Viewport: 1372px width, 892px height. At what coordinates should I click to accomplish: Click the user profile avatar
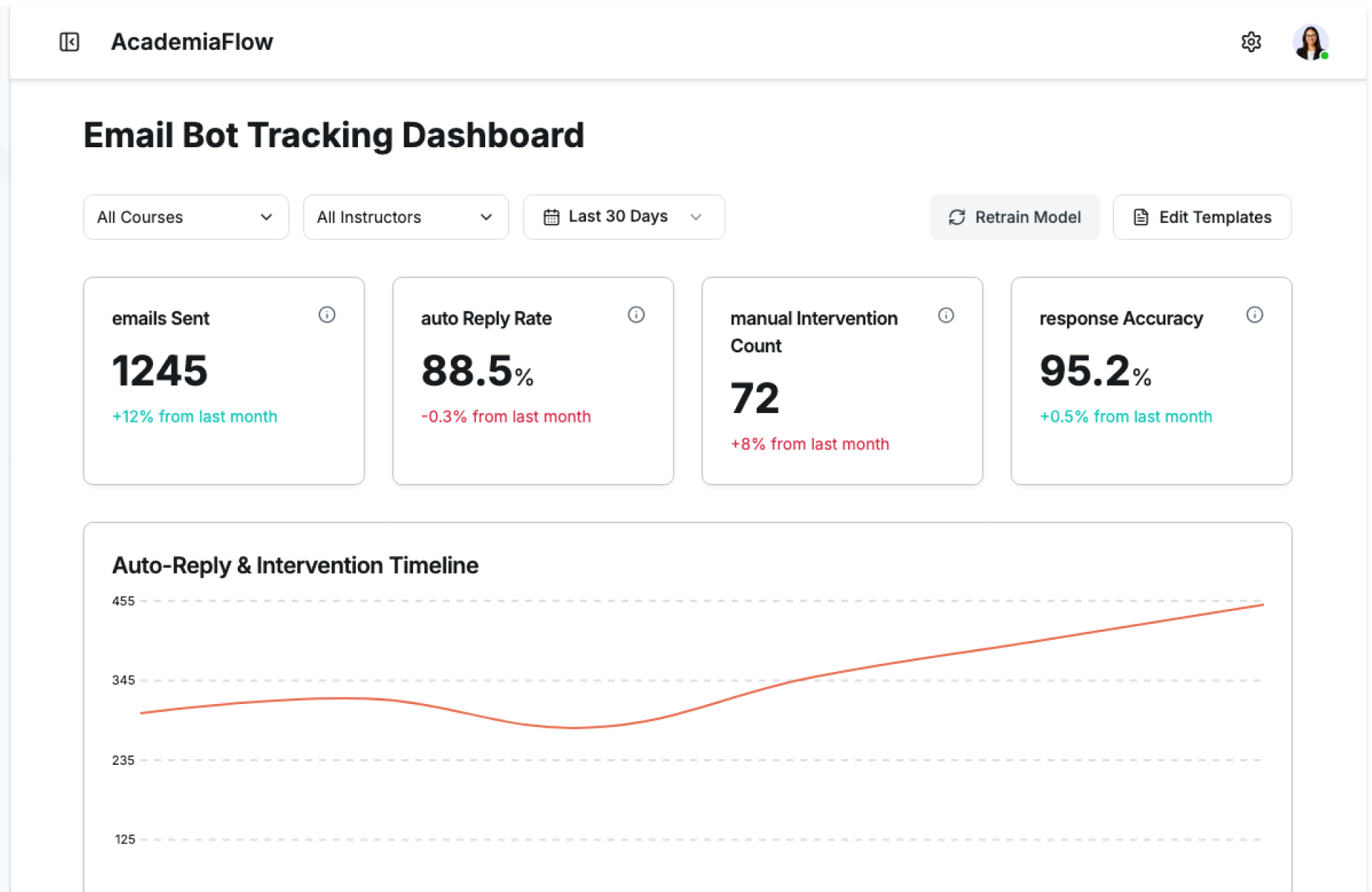(x=1310, y=42)
